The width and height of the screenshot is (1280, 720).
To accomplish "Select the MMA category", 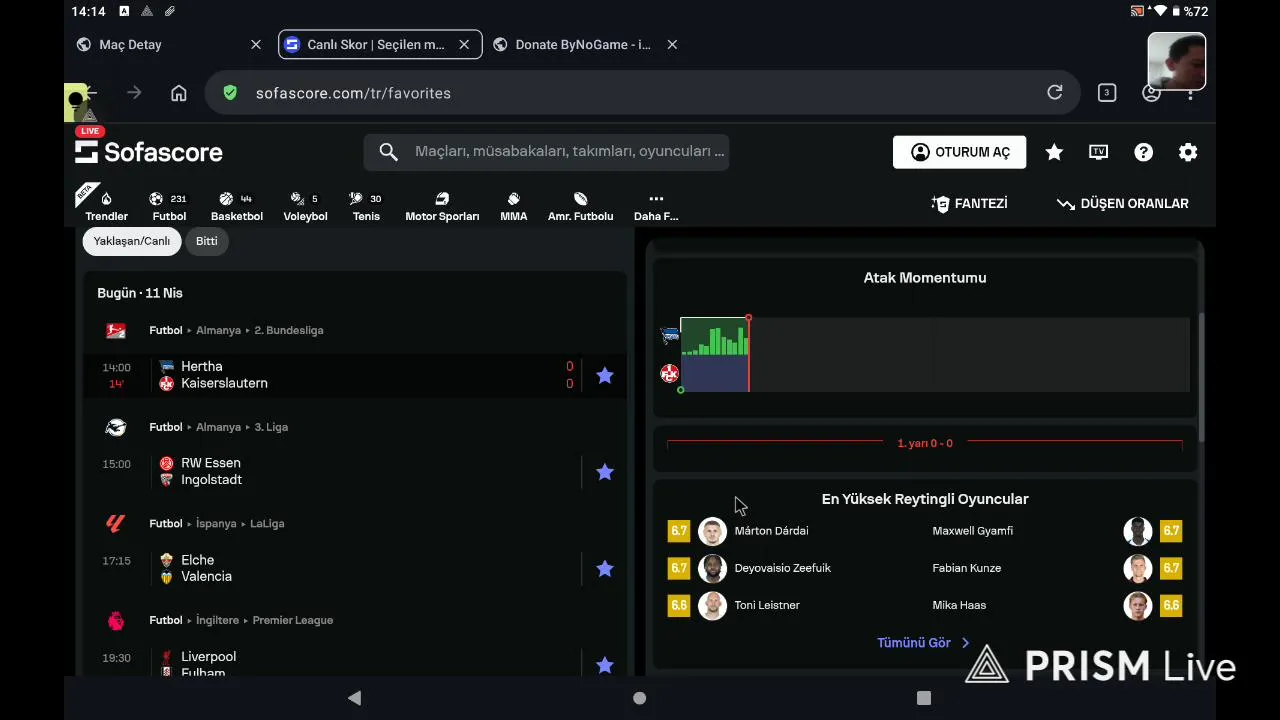I will [513, 207].
